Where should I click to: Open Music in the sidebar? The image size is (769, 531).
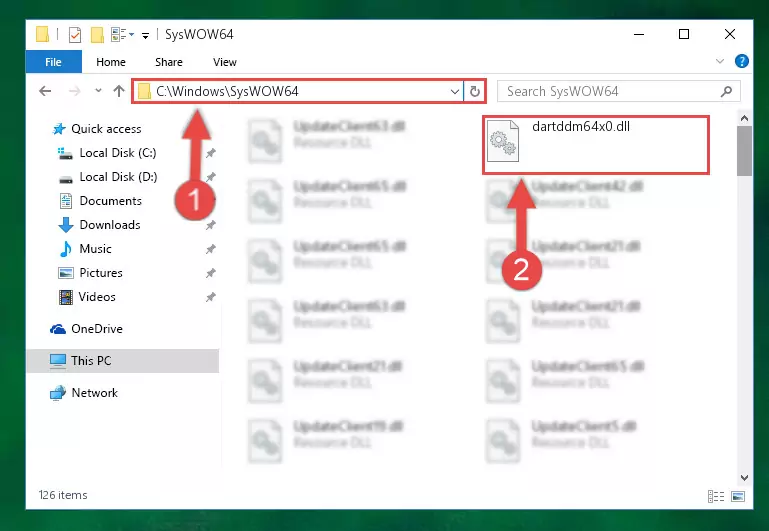95,249
